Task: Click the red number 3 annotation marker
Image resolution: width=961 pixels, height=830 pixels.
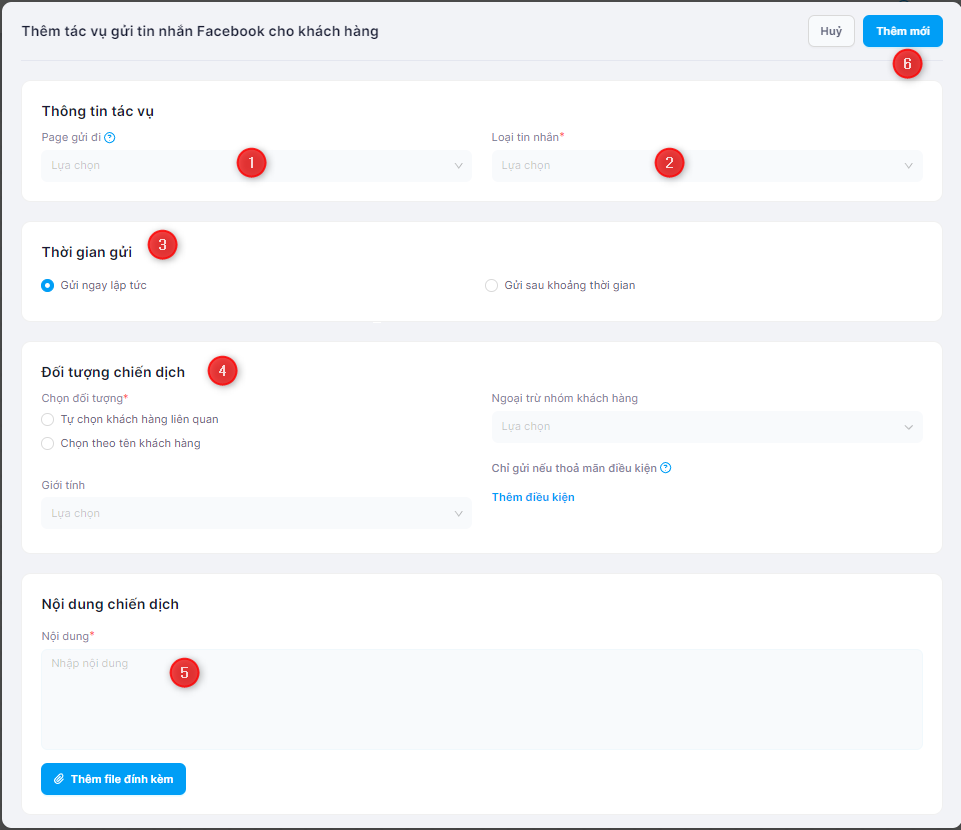Action: [x=162, y=244]
